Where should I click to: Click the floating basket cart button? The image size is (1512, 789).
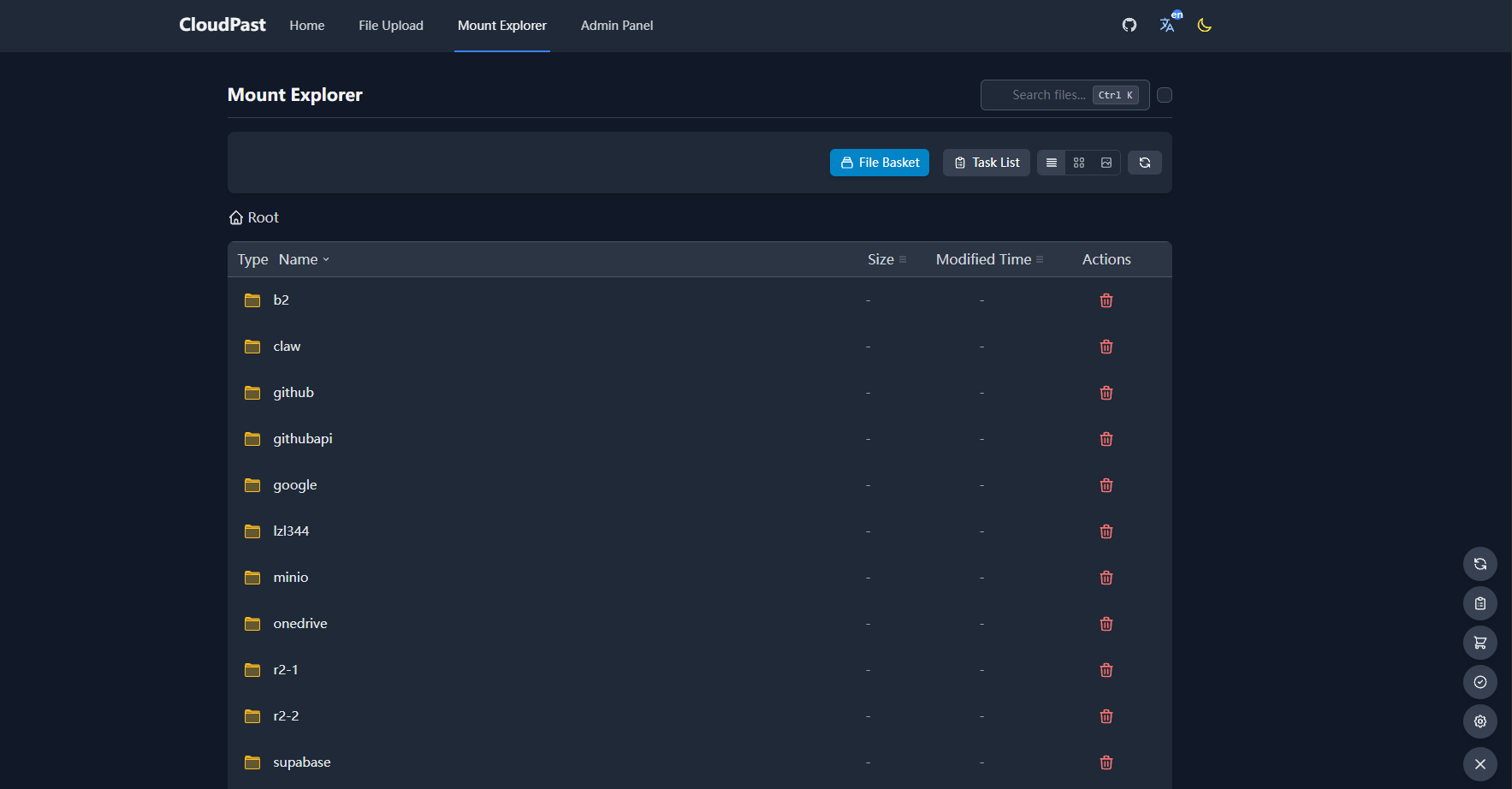(x=1480, y=643)
